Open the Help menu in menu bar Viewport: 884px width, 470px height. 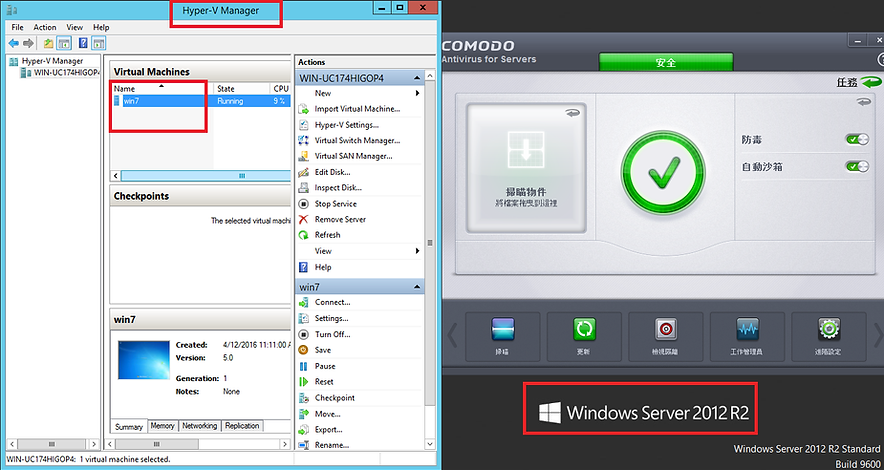(101, 27)
